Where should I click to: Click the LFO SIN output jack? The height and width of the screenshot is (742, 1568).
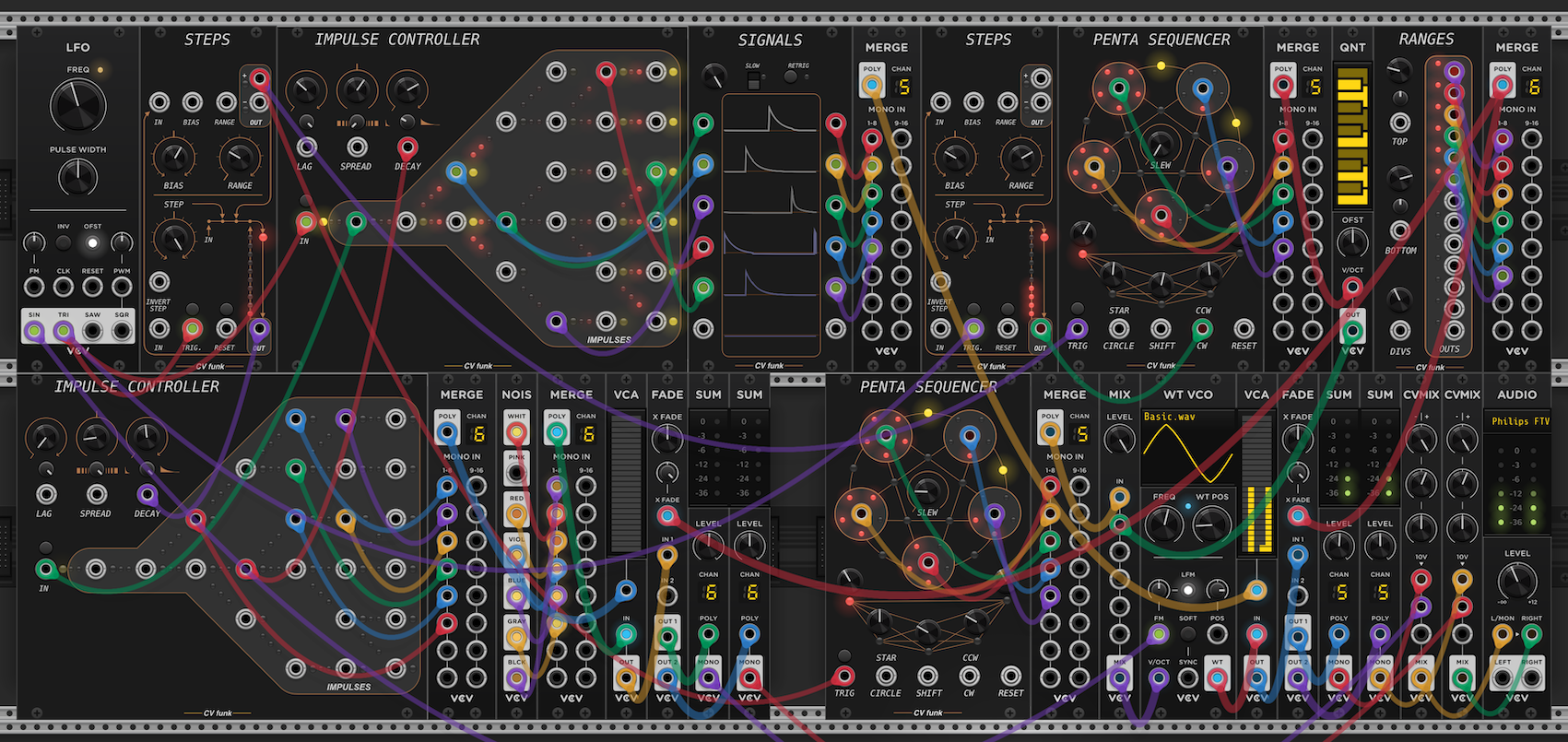(34, 331)
